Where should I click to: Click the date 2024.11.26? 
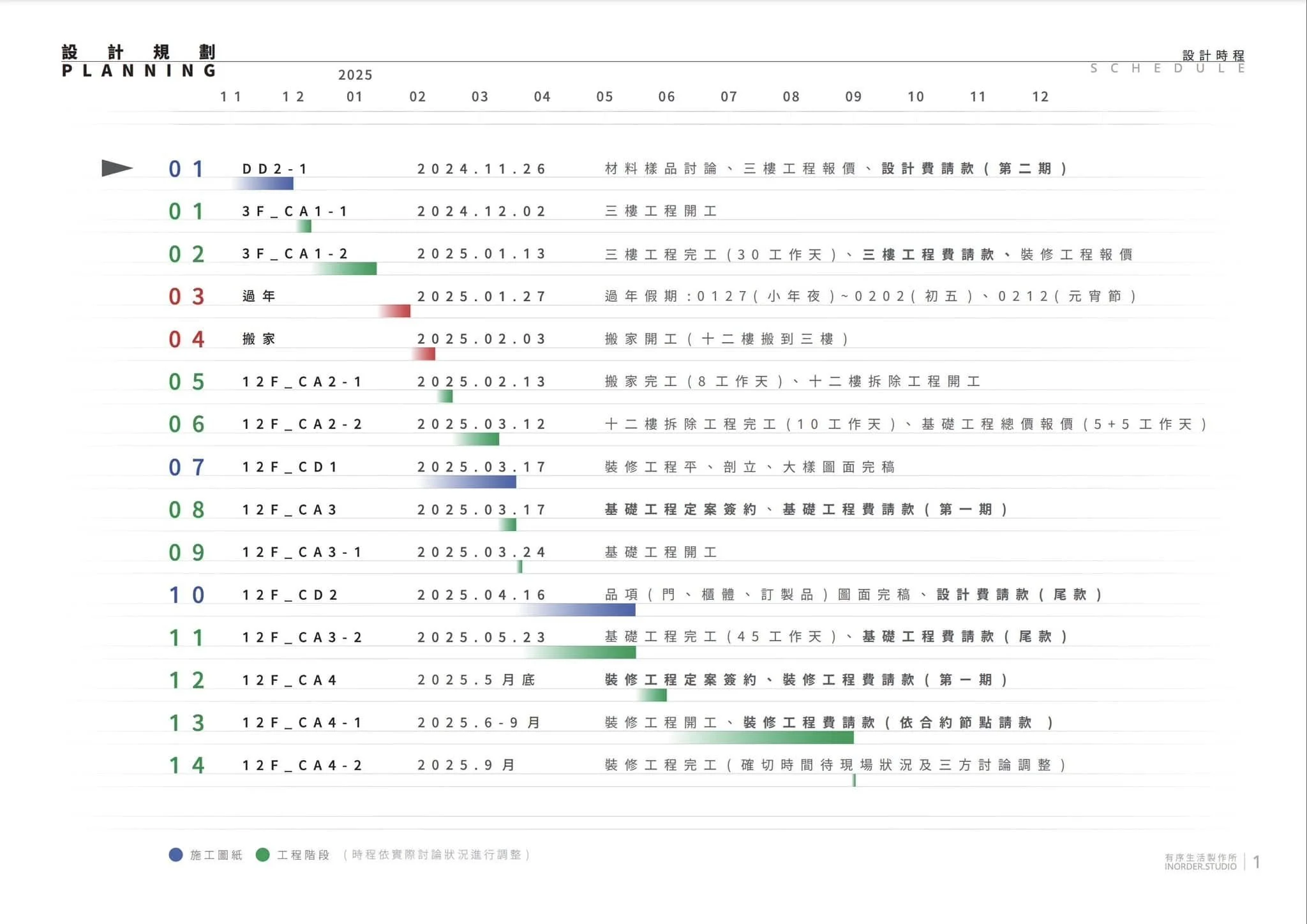tap(482, 169)
